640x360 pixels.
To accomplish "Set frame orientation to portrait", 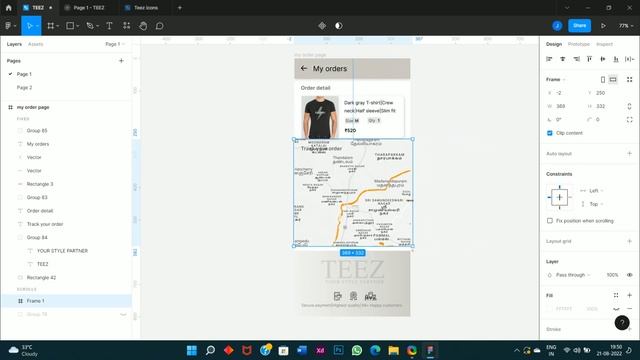I will pos(603,80).
